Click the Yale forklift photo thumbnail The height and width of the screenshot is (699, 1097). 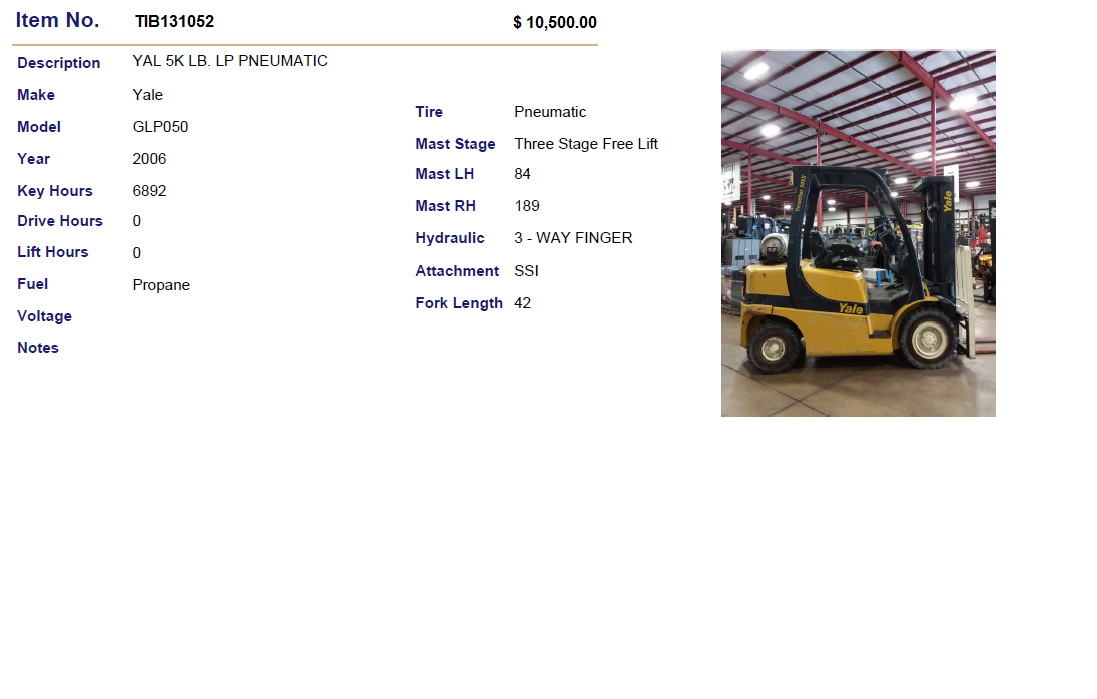click(x=858, y=233)
